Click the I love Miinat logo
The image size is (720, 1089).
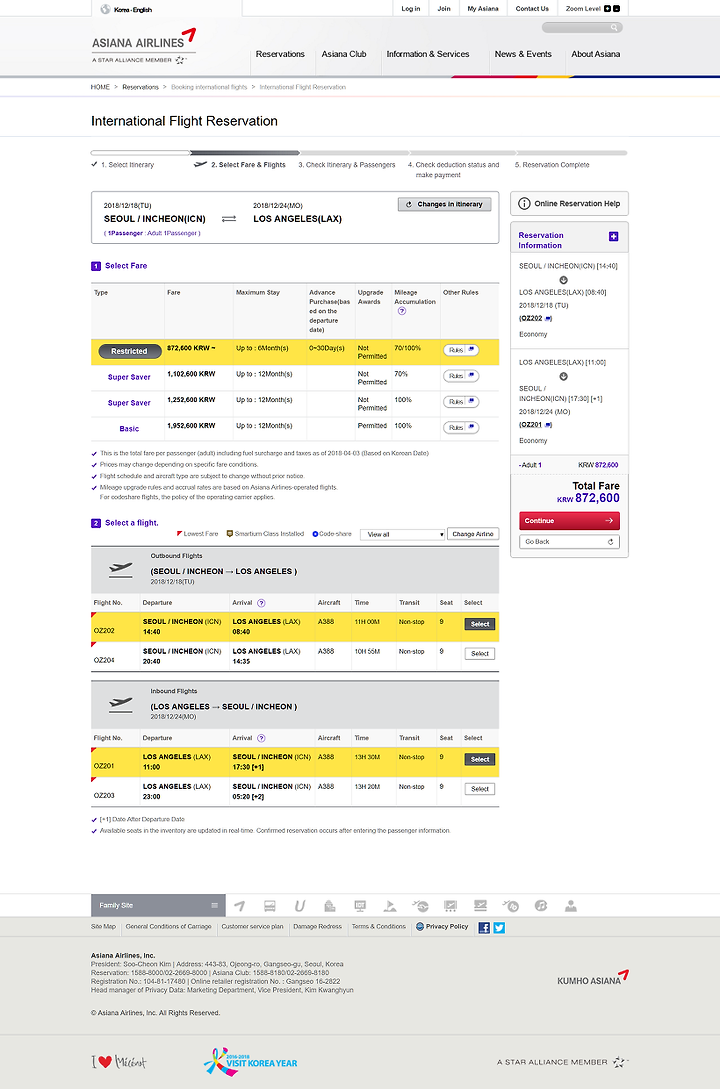119,1062
